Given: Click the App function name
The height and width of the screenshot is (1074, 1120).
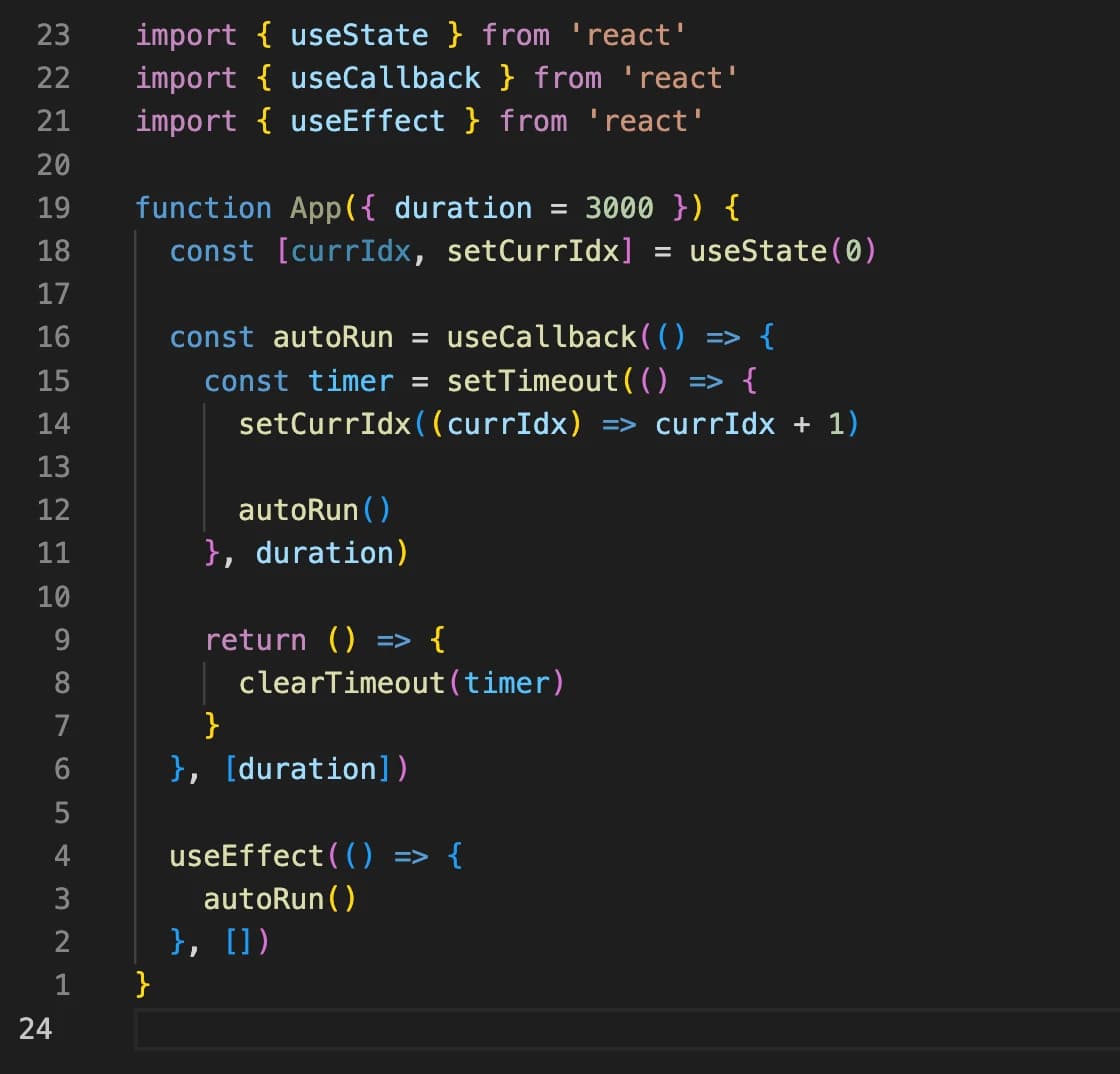Looking at the screenshot, I should 315,208.
